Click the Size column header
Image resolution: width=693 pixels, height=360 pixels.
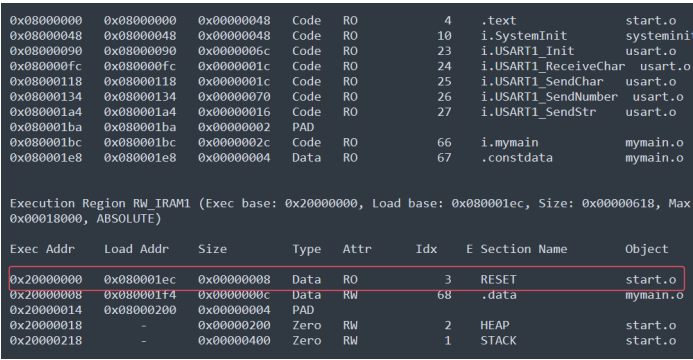pos(213,249)
